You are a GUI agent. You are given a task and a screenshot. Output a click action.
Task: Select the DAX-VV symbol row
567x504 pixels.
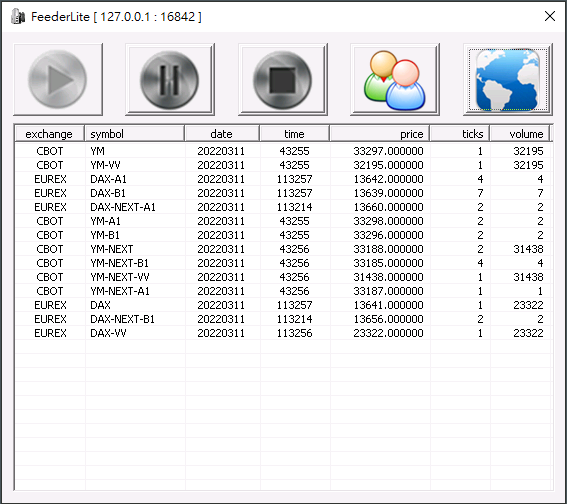284,333
